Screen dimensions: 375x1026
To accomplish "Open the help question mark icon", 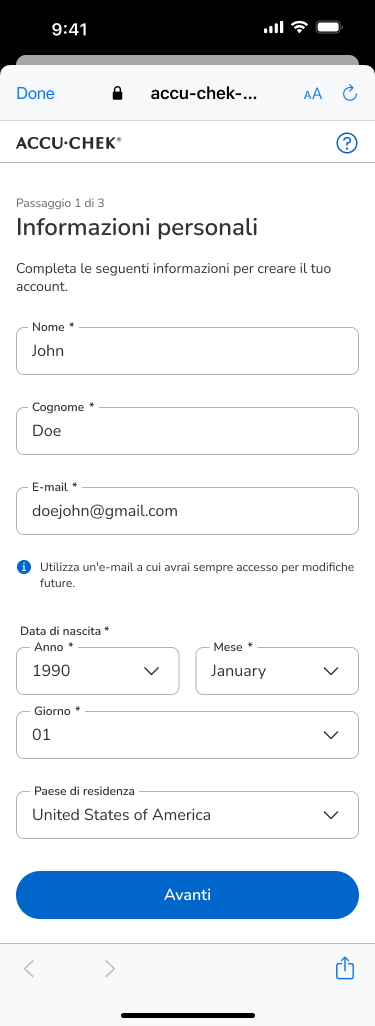I will tap(347, 143).
